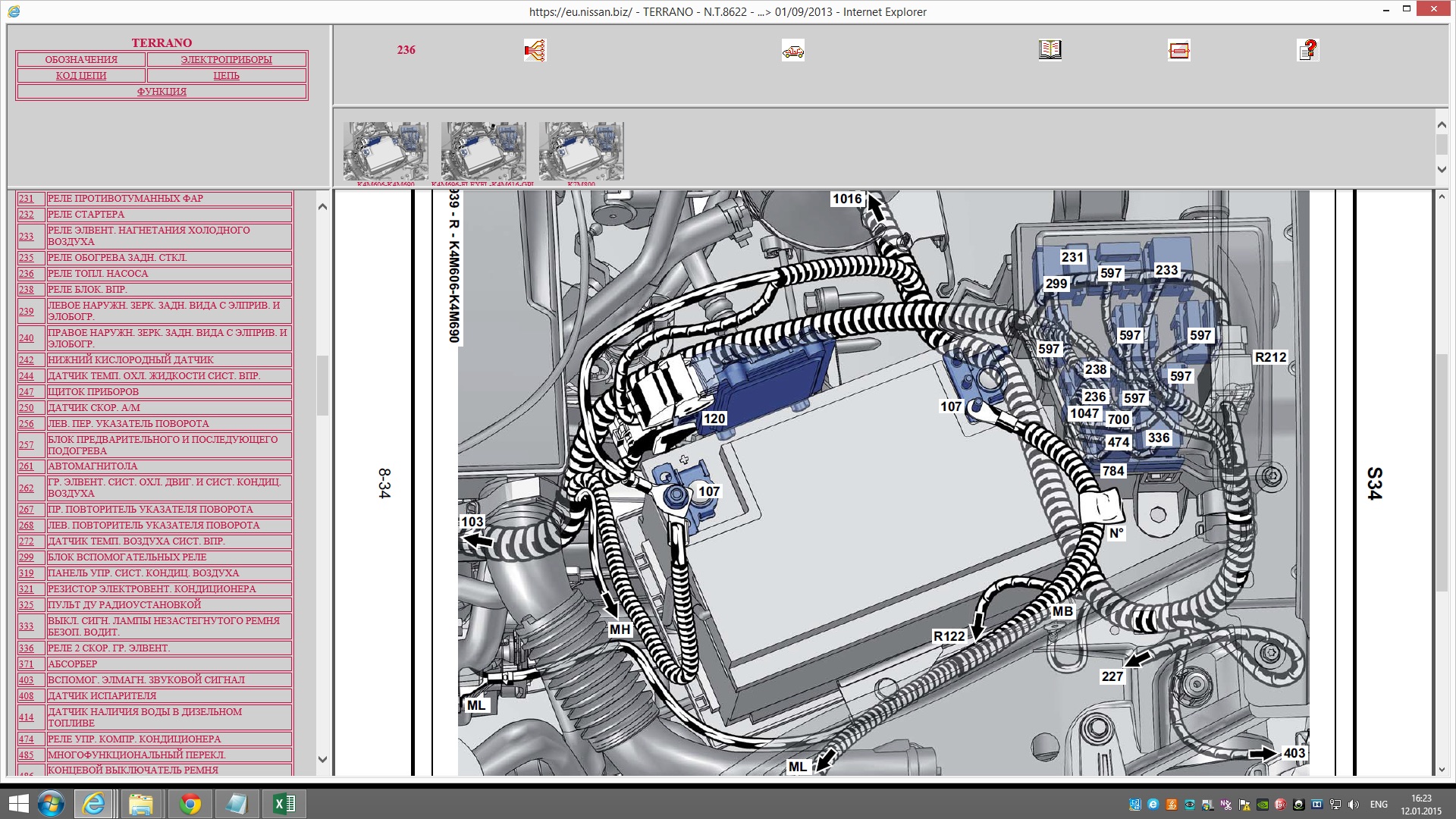Open the wiring circuit diagram icon
The width and height of the screenshot is (1456, 819).
(535, 50)
